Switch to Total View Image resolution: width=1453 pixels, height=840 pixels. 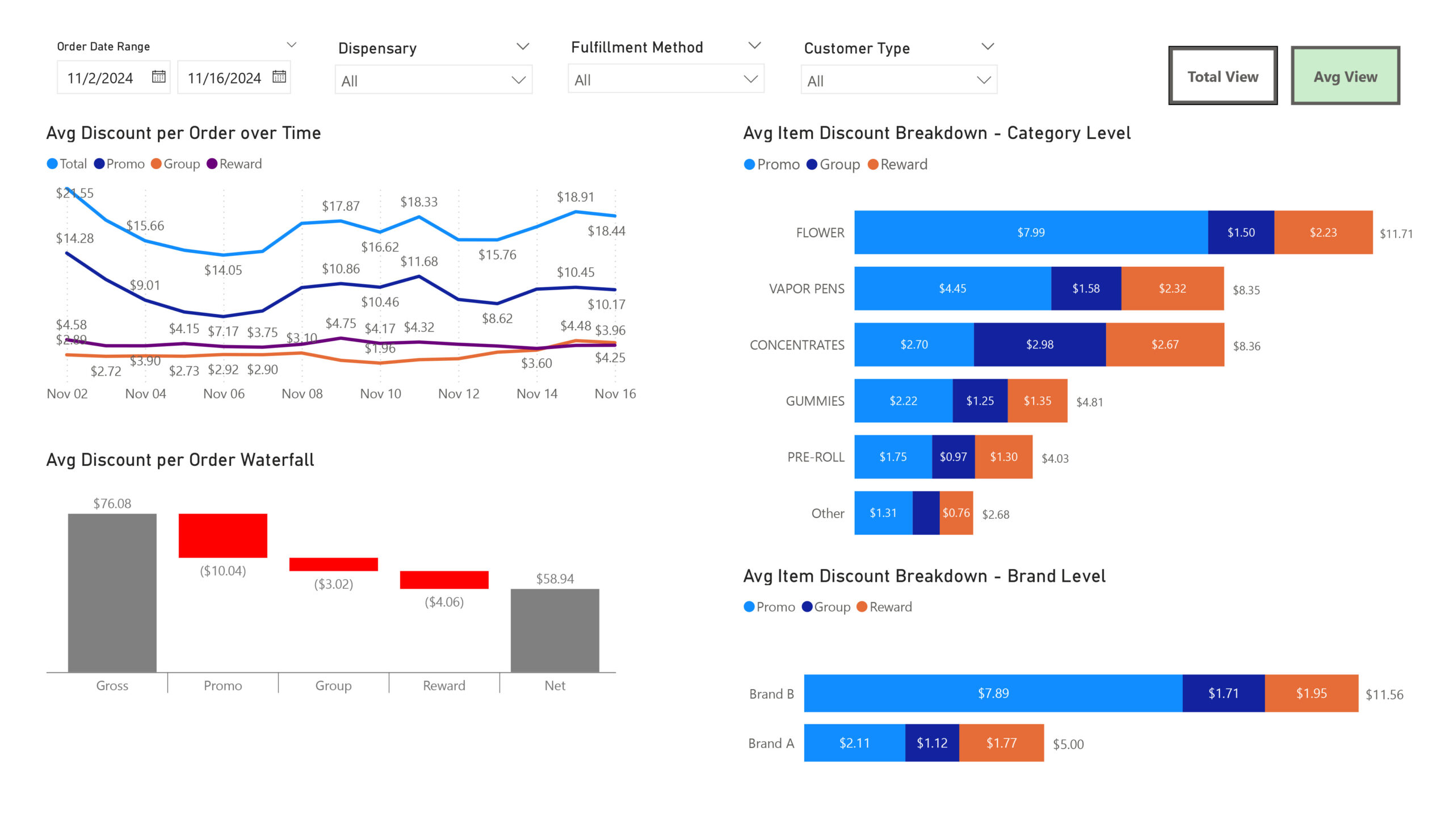coord(1223,76)
